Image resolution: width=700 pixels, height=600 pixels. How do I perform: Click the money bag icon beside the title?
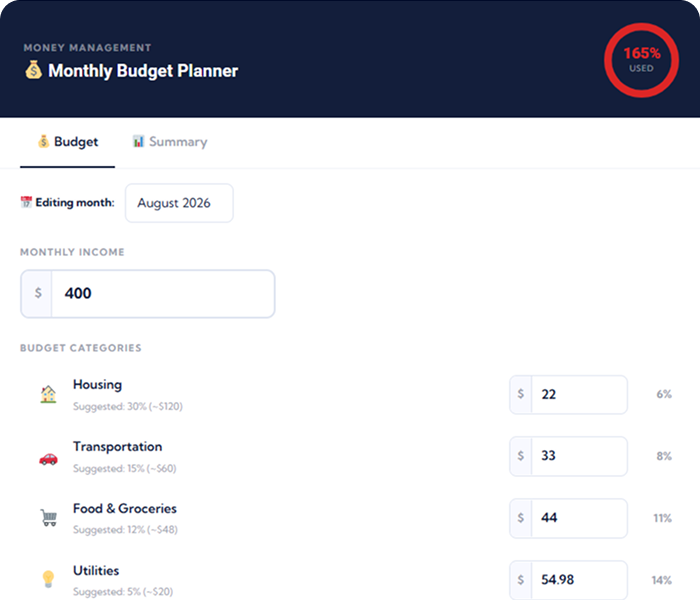(33, 70)
